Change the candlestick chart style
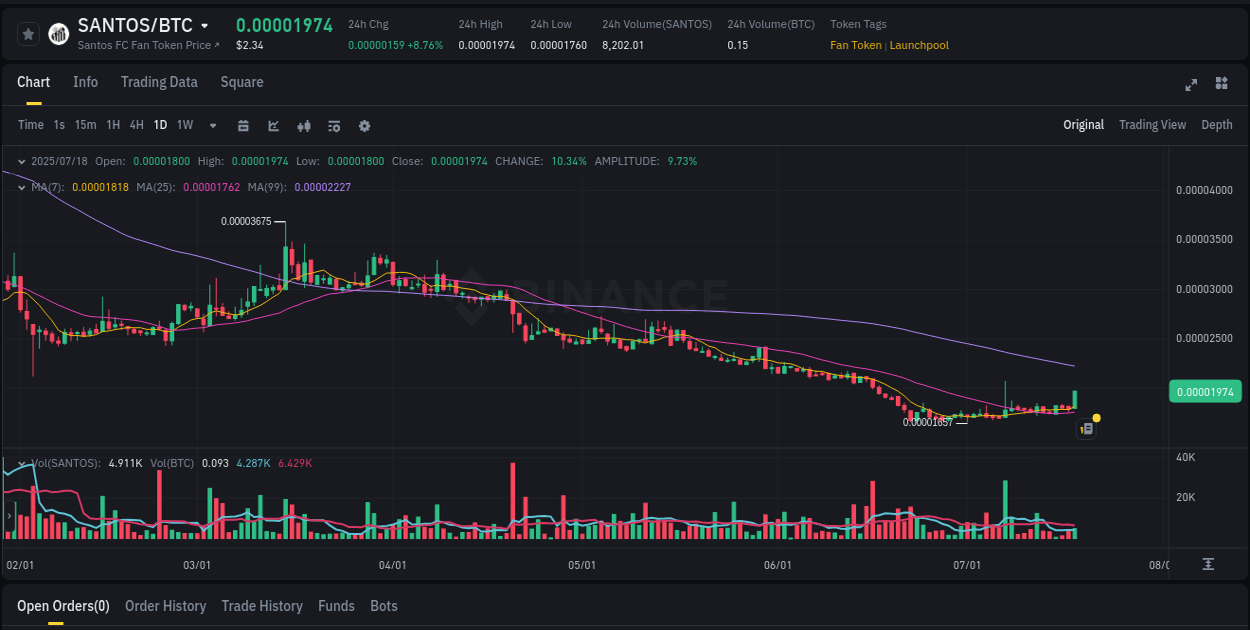The image size is (1250, 630). pyautogui.click(x=304, y=126)
